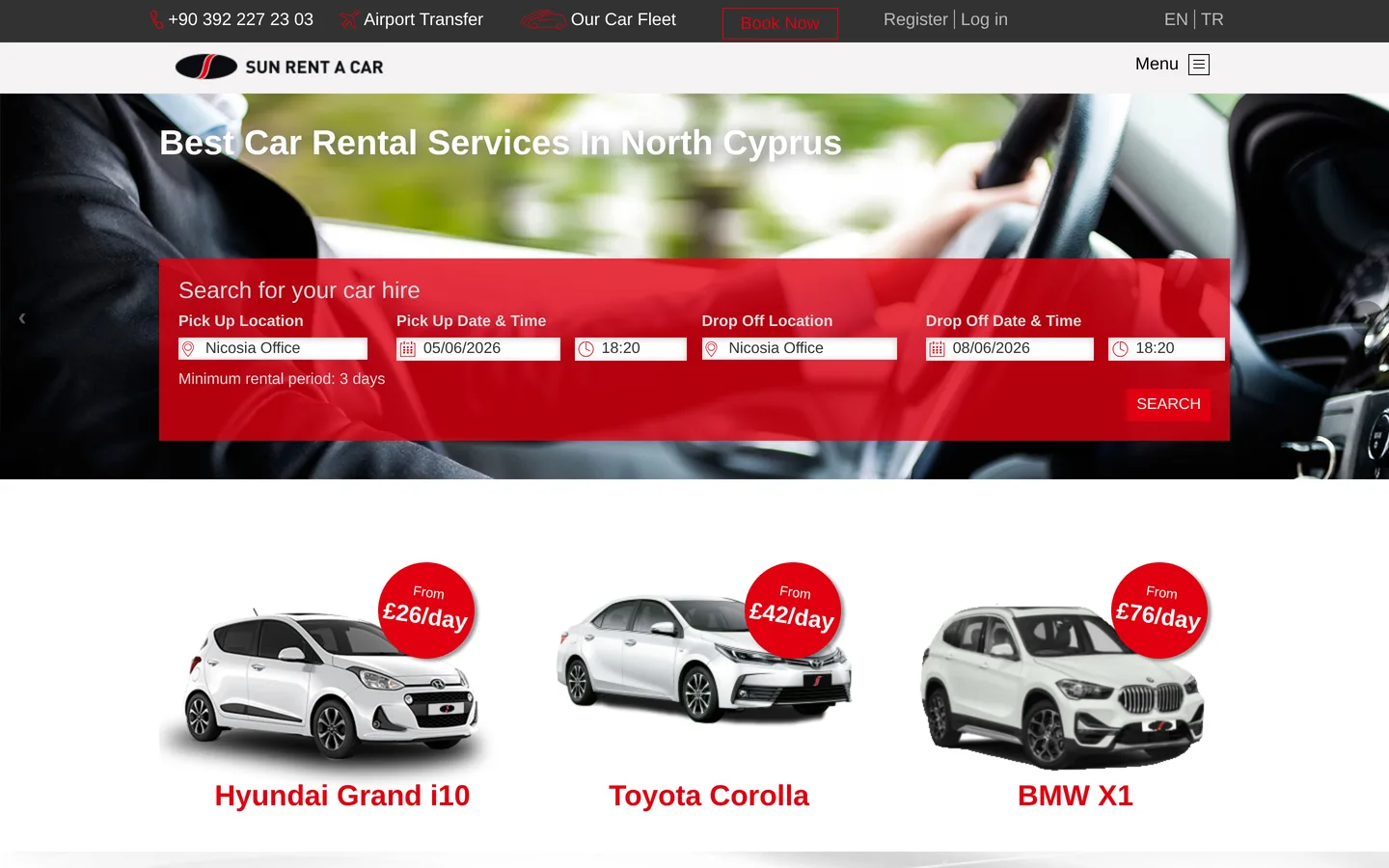Click the BMW X1 car image
This screenshot has height=868, width=1389.
1063,685
